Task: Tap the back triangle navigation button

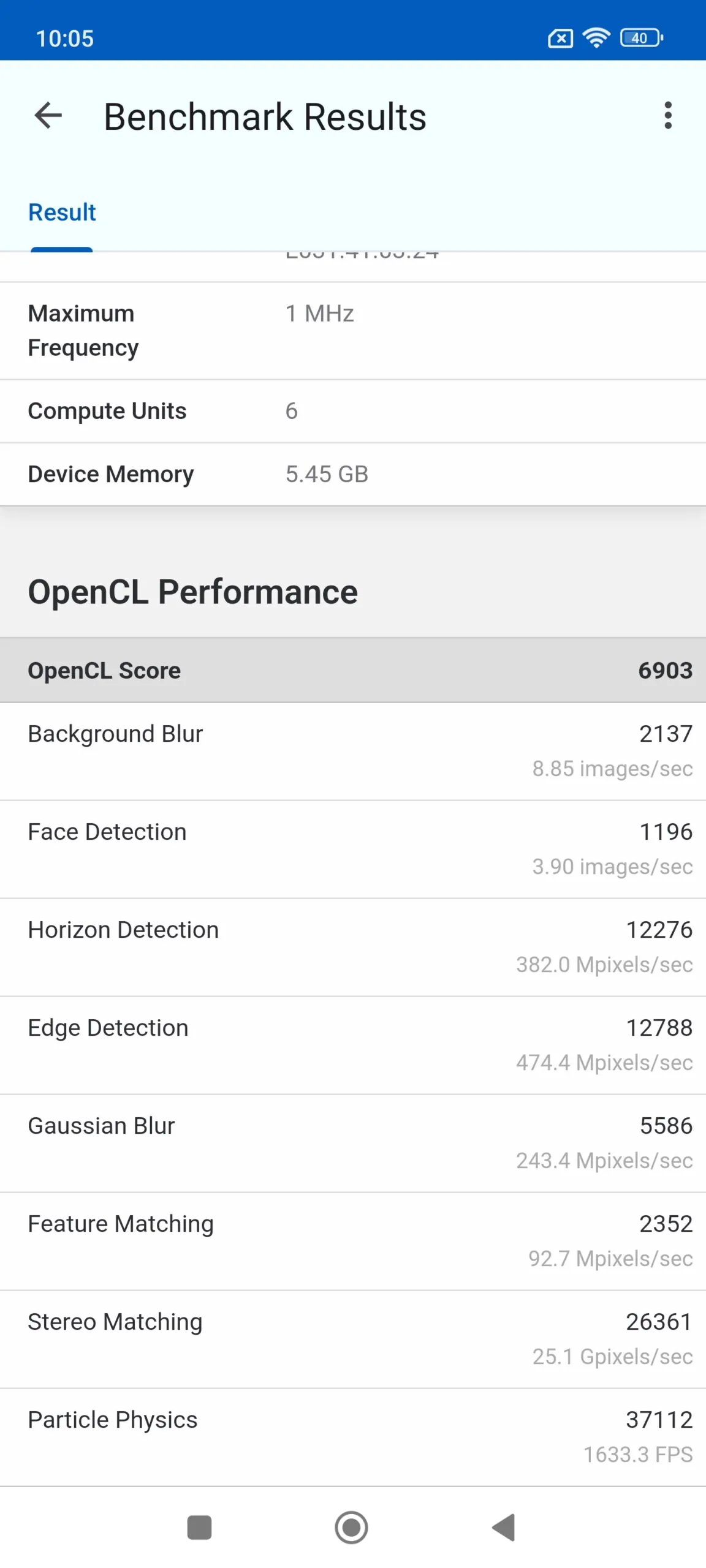Action: (x=504, y=1528)
